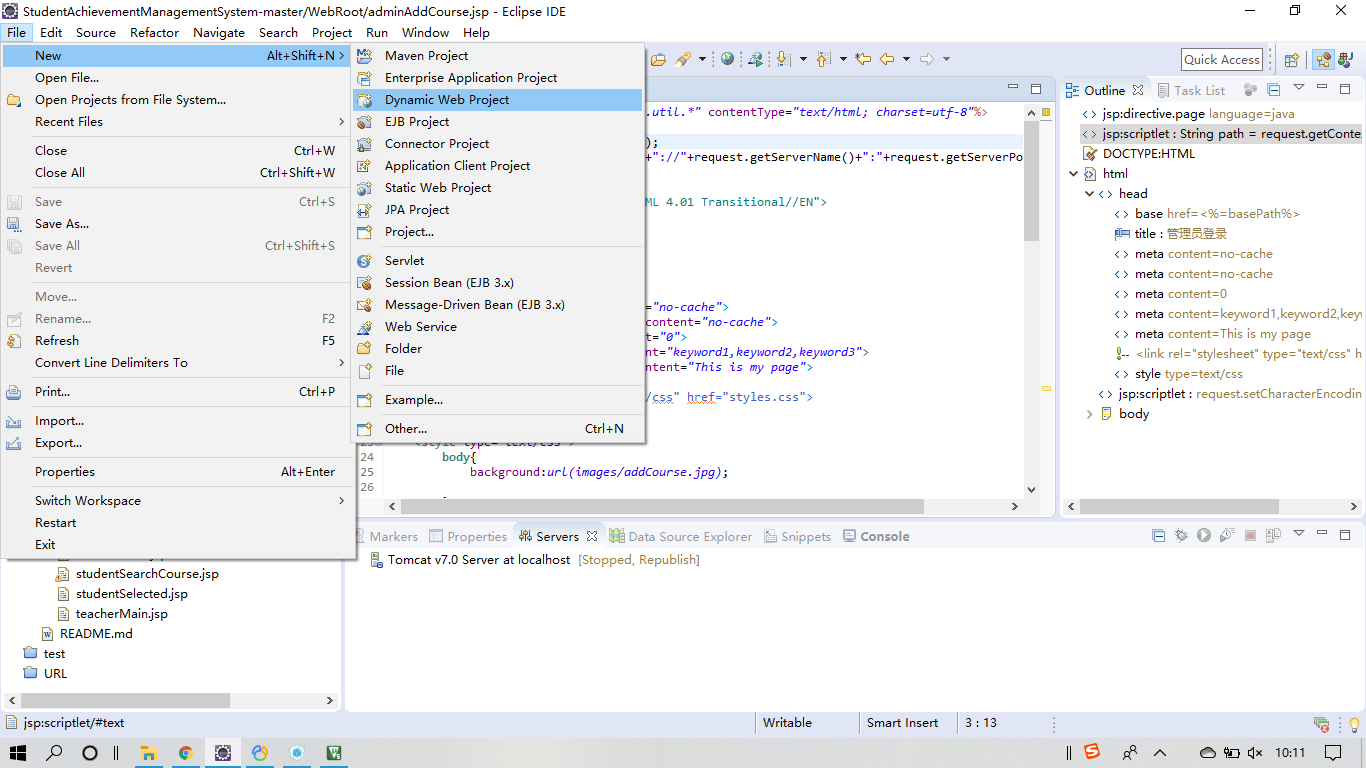The width and height of the screenshot is (1366, 768).
Task: Open the Outline view menu triangle
Action: (x=1299, y=88)
